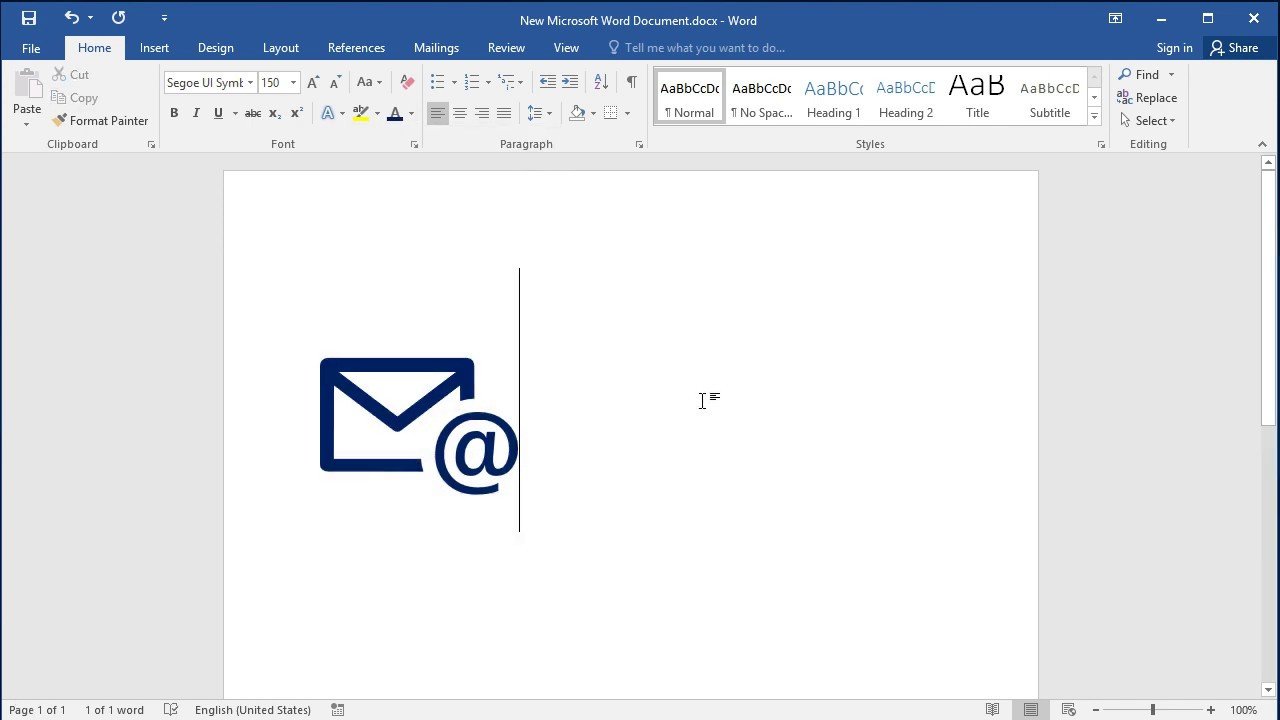Click the Replace button
1280x720 pixels.
[x=1147, y=98]
